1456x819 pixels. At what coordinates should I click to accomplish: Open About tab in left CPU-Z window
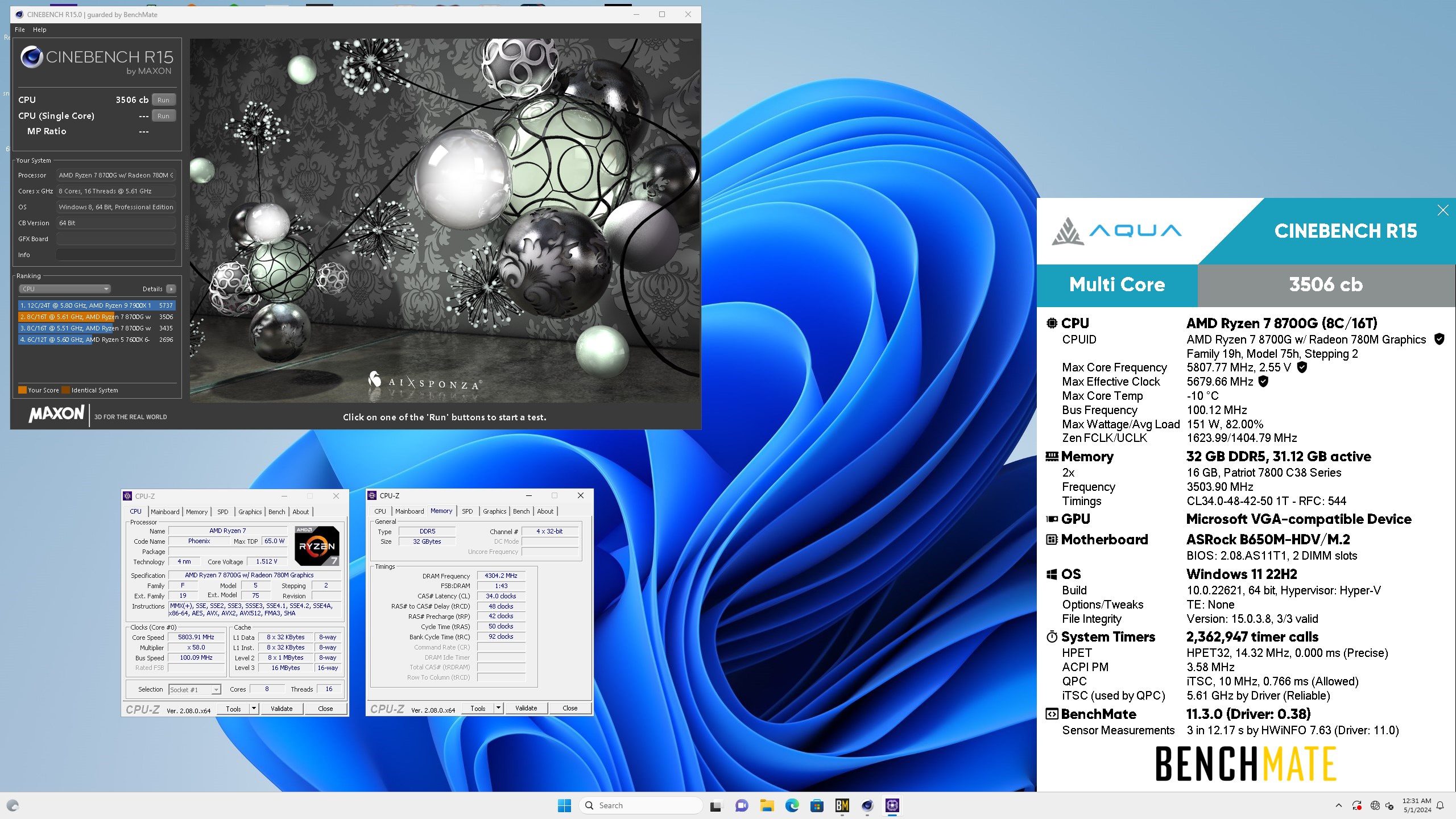[x=301, y=512]
